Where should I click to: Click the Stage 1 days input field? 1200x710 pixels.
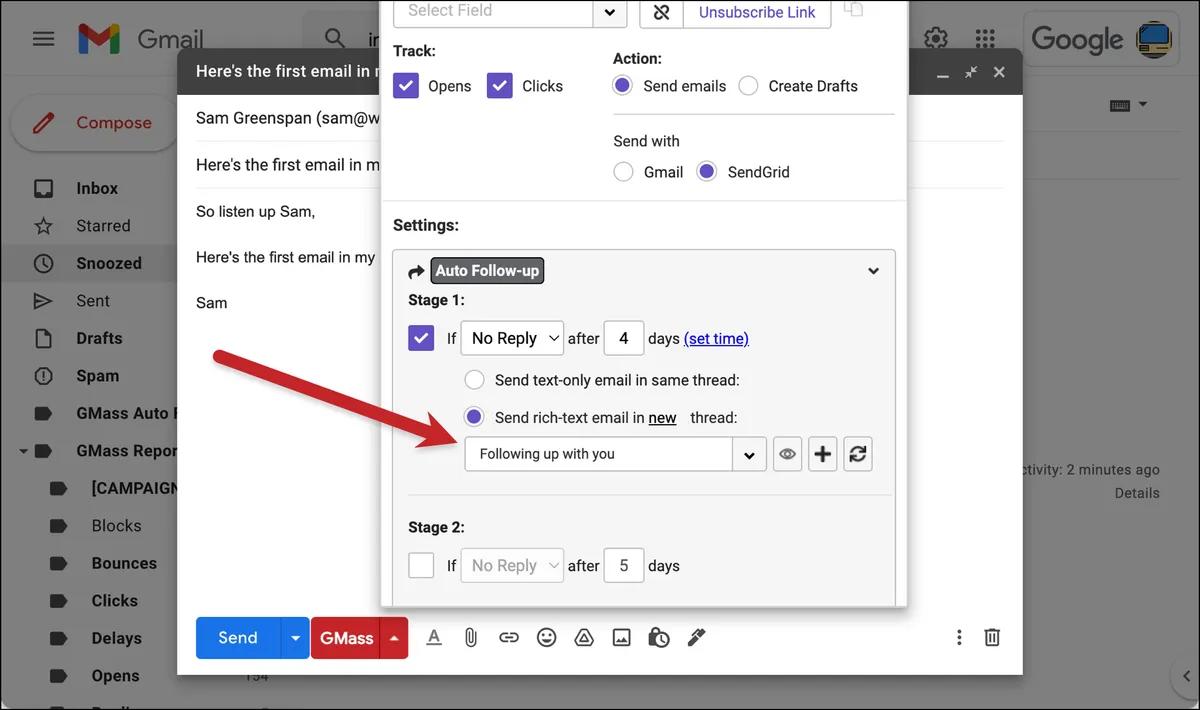pos(624,338)
